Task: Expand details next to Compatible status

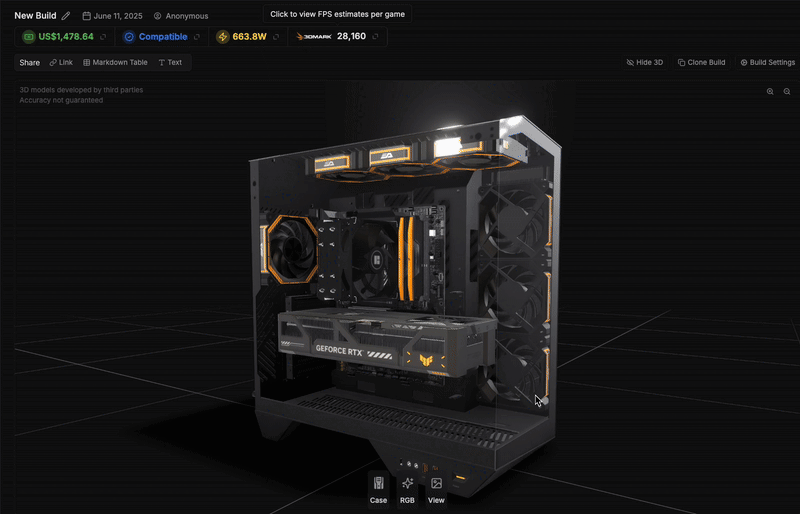Action: [x=197, y=37]
